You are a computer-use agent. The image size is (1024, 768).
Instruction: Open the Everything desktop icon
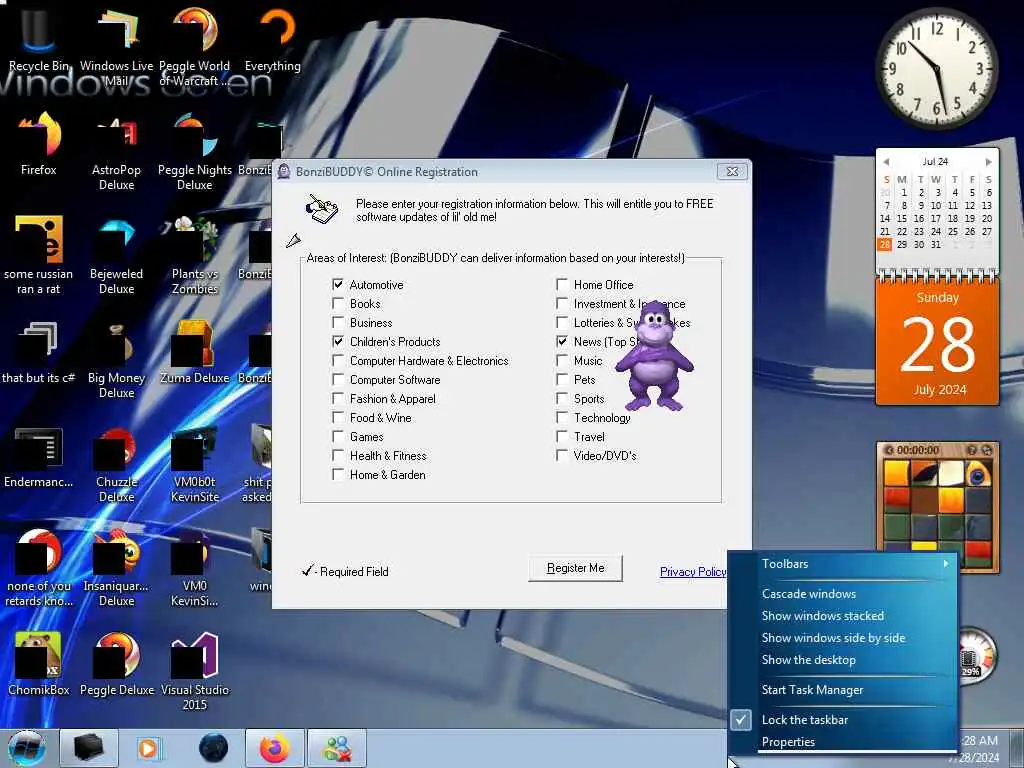[272, 39]
